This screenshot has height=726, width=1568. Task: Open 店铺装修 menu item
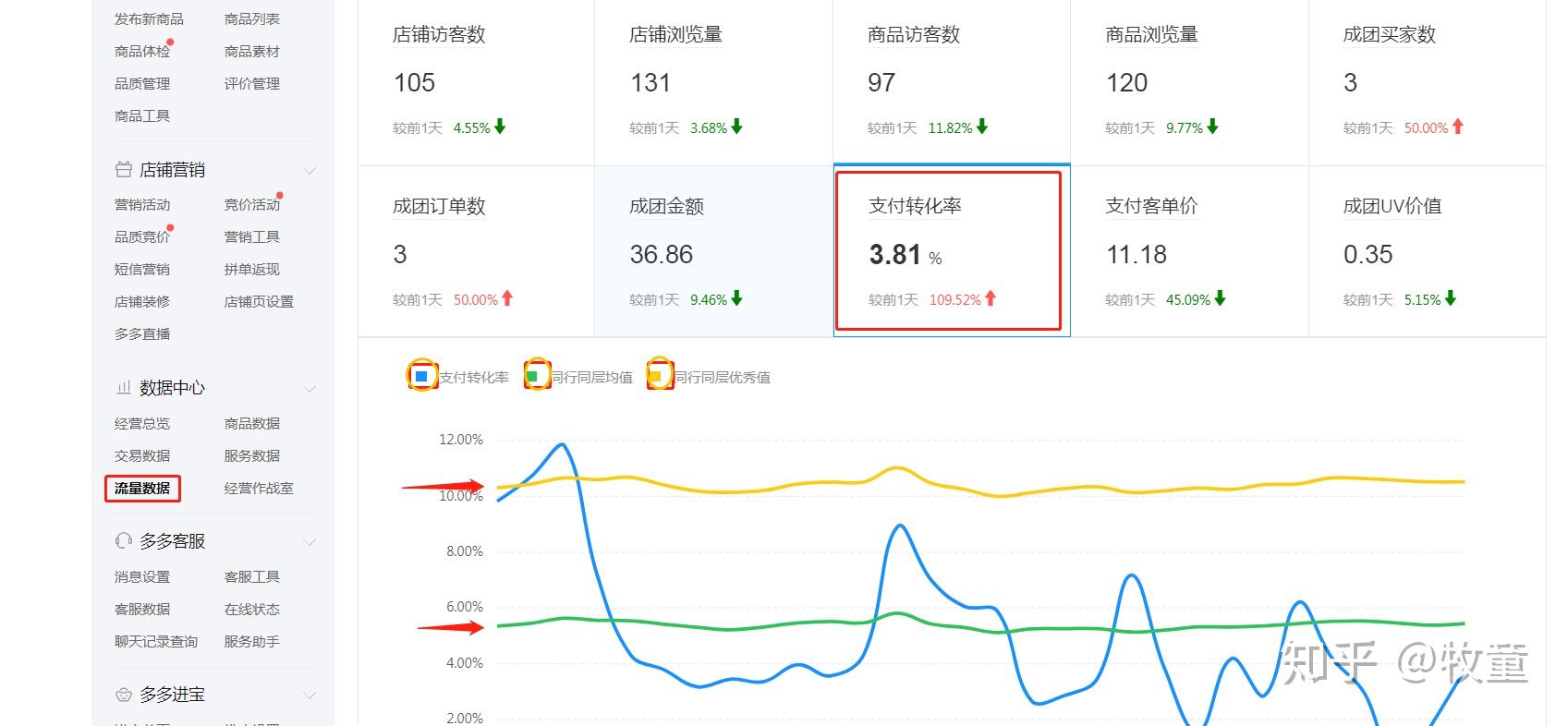coord(142,302)
